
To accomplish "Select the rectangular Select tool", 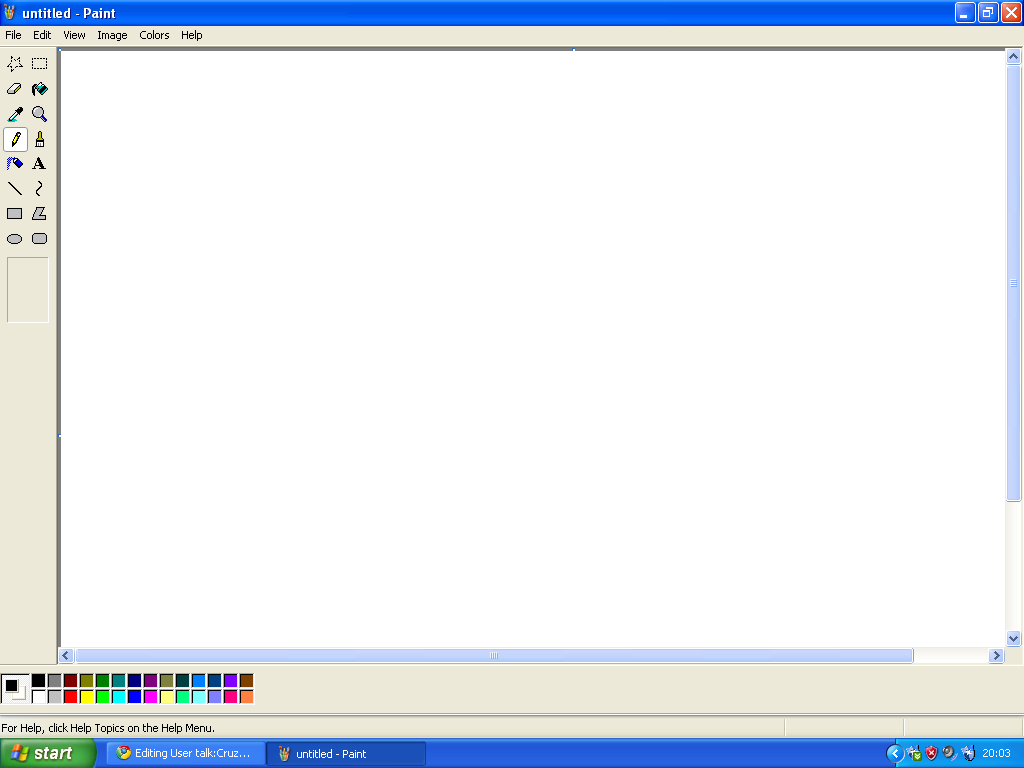I will pyautogui.click(x=39, y=64).
